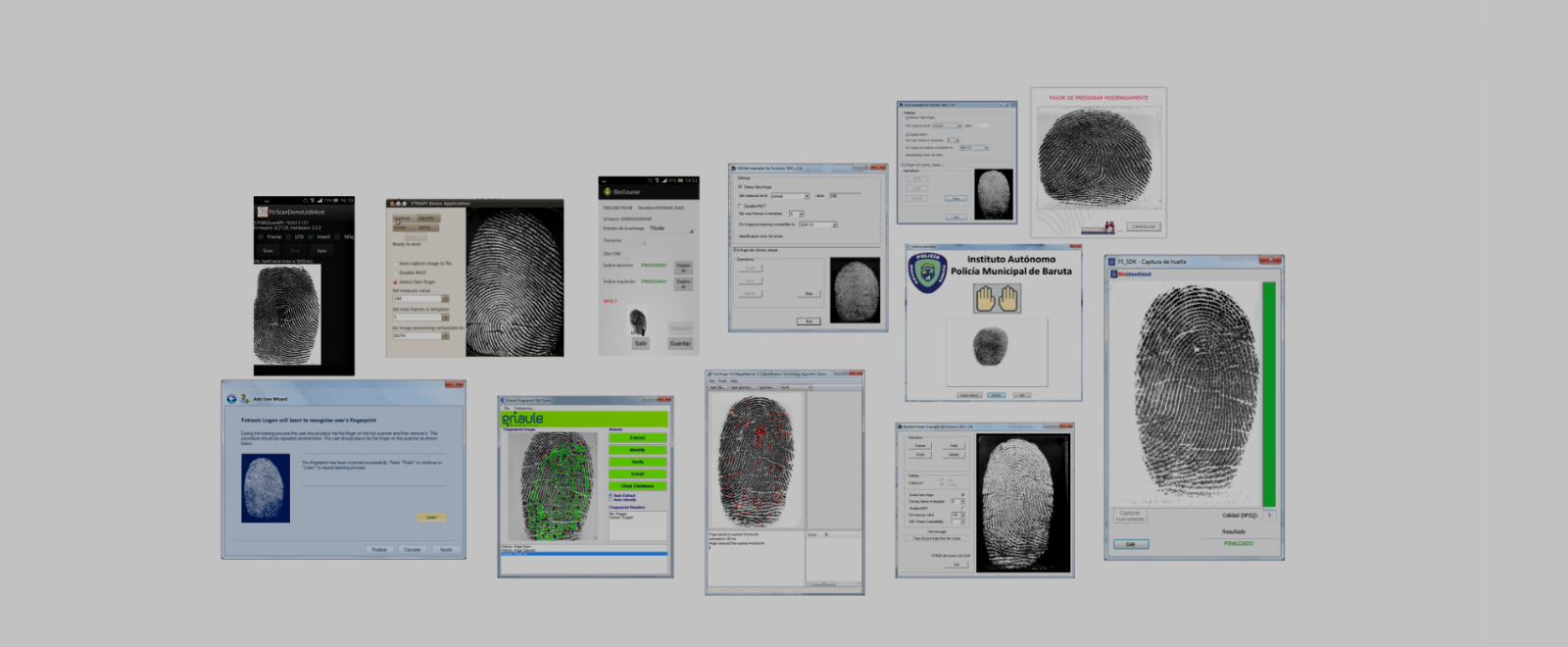This screenshot has height=647, width=1568.
Task: Open the Tools menu in VeriFinger window
Action: point(723,381)
